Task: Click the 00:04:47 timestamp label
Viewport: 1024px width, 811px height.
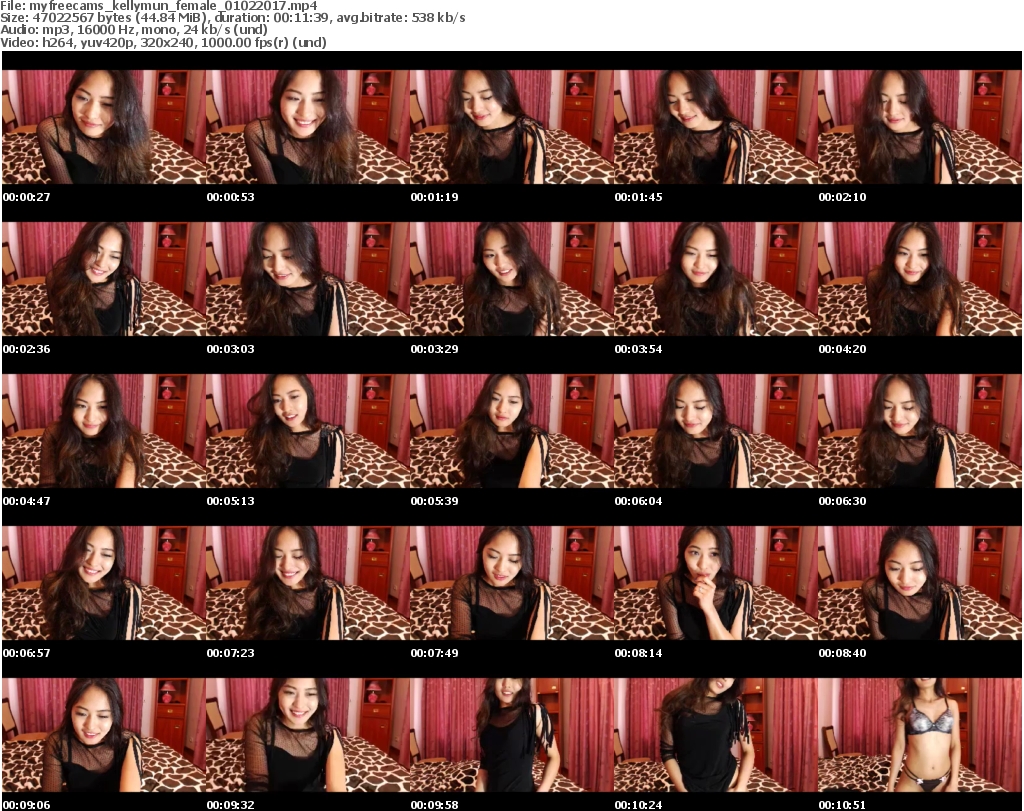Action: 27,501
